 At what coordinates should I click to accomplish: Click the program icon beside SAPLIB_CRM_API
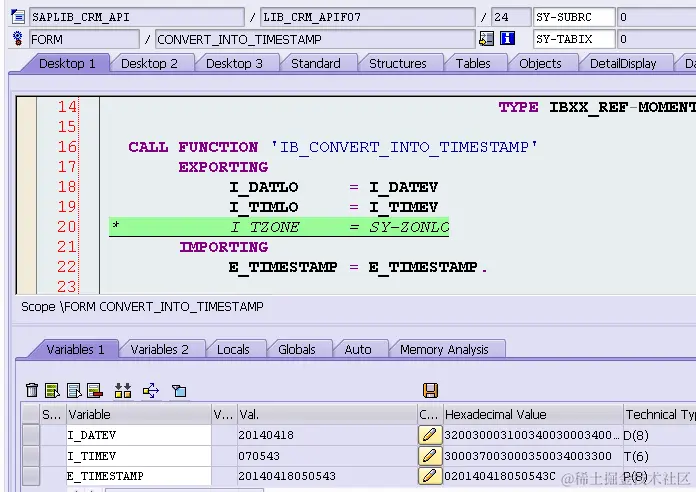[x=18, y=17]
